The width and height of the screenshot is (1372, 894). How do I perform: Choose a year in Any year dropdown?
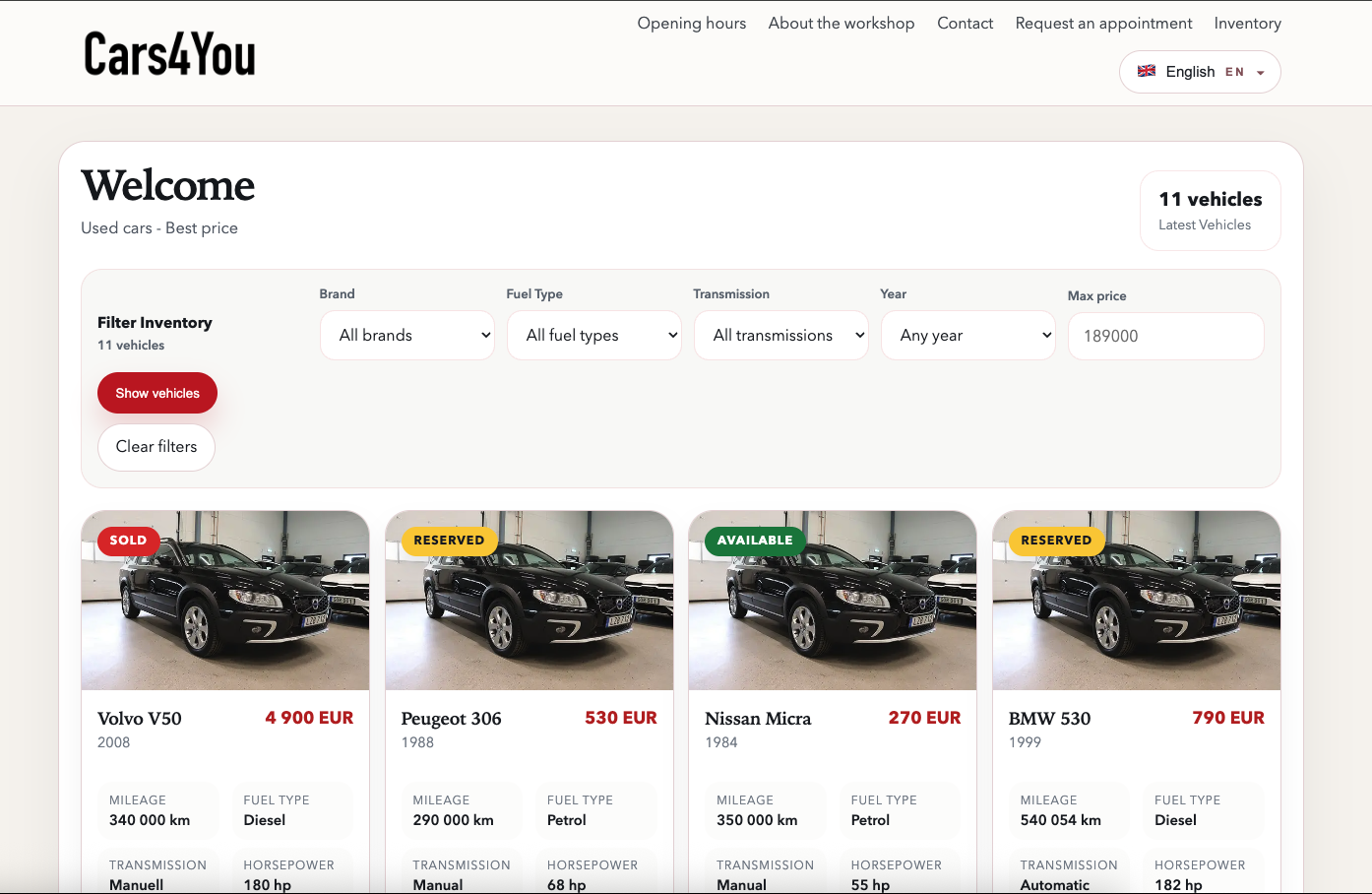tap(968, 336)
